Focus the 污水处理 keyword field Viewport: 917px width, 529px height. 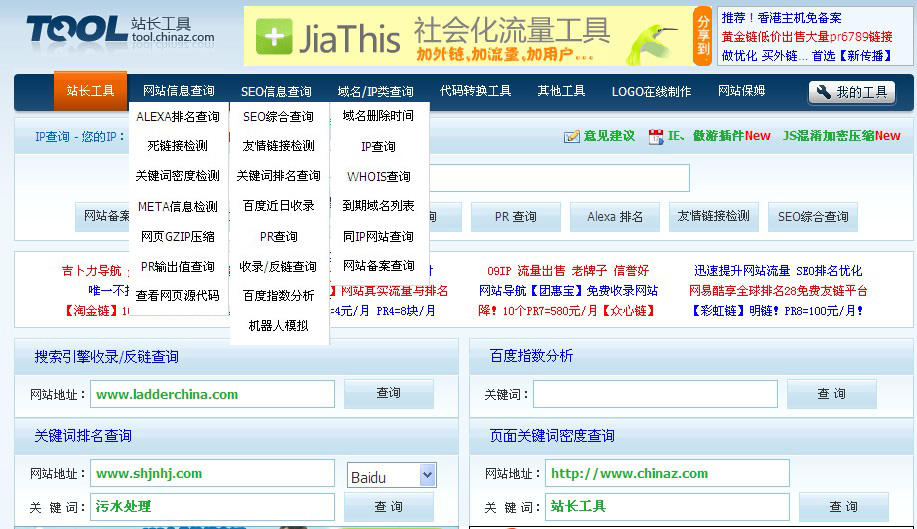click(212, 506)
